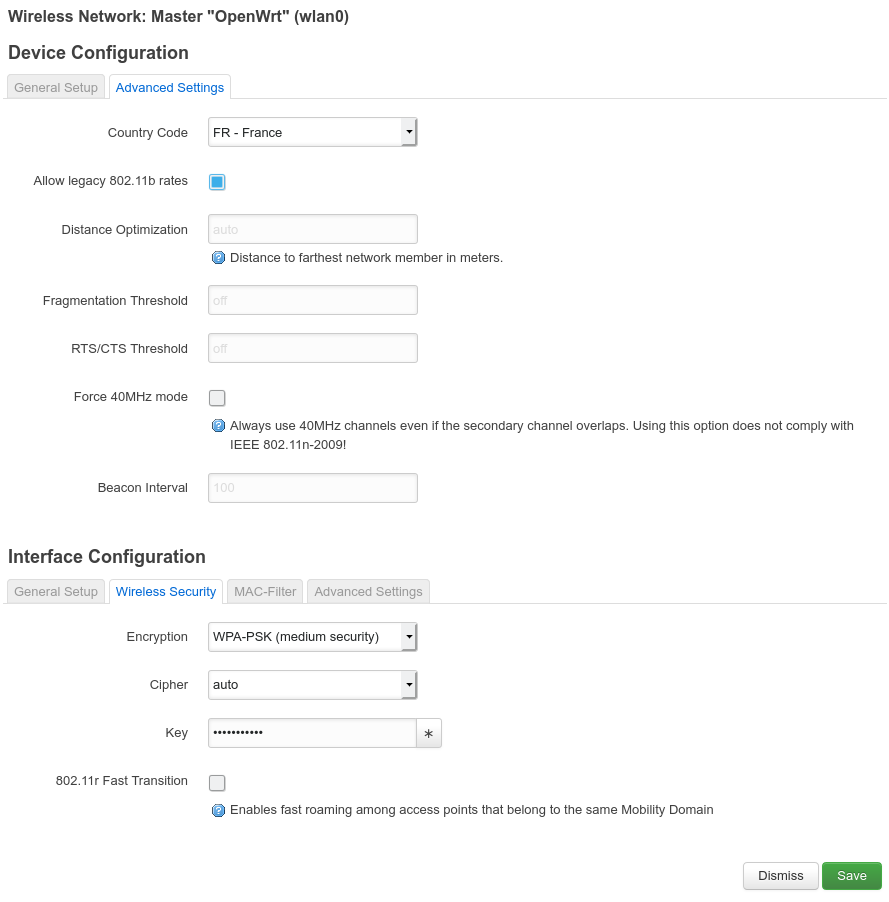The width and height of the screenshot is (889, 902).
Task: Reveal the wireless Key using asterisk button
Action: click(x=428, y=733)
